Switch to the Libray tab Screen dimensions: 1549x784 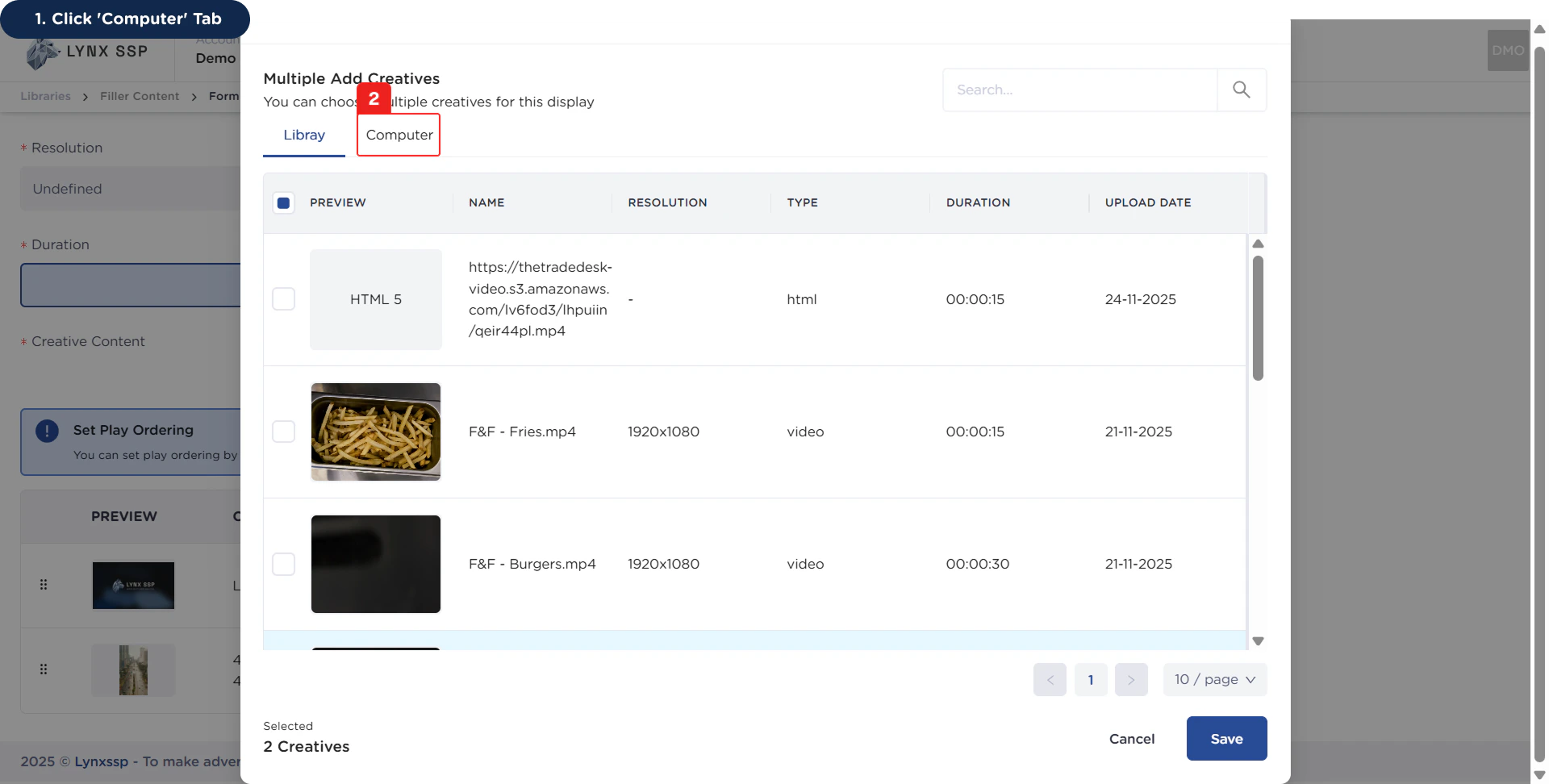click(303, 135)
